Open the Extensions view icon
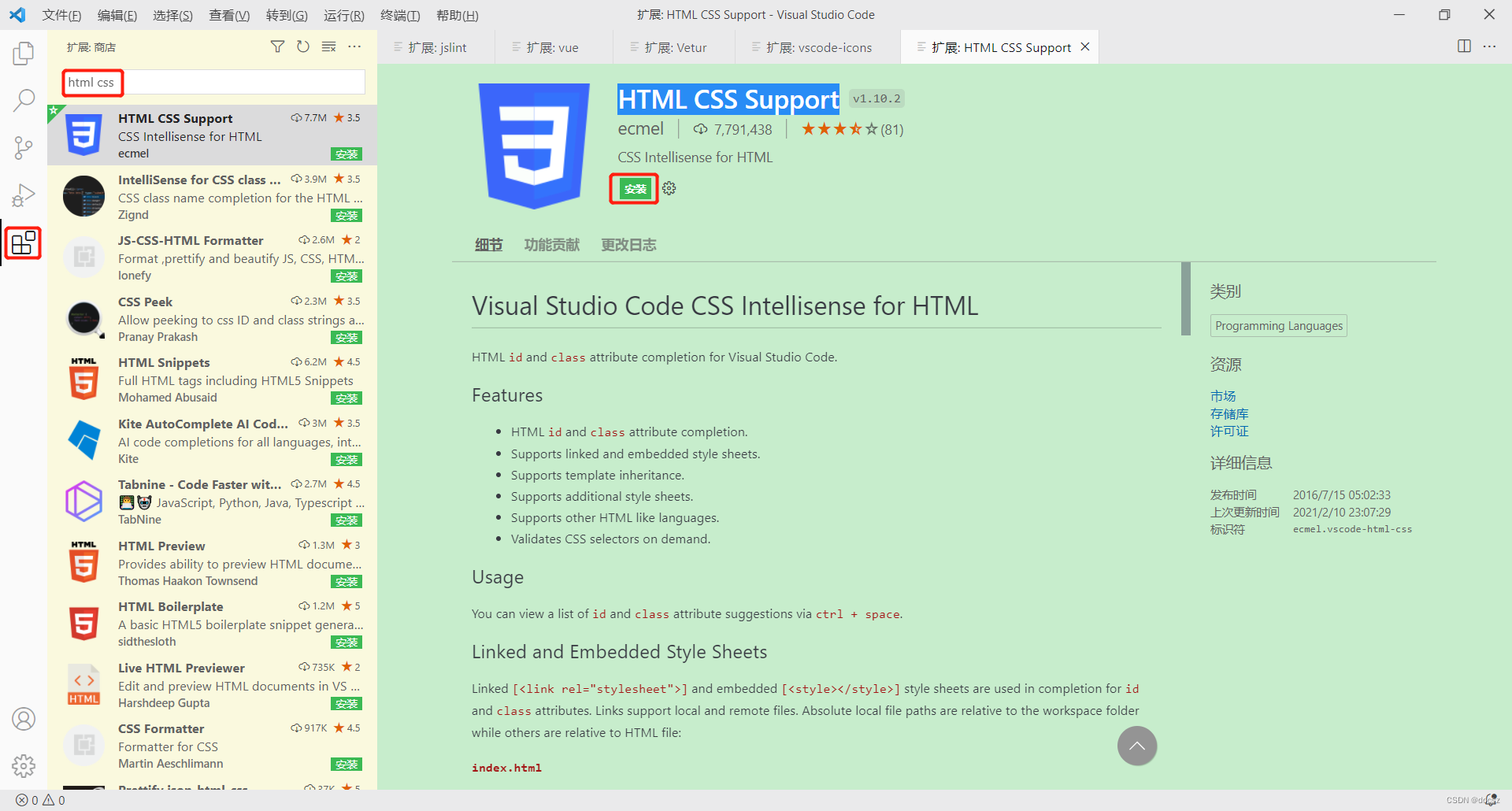 coord(24,243)
